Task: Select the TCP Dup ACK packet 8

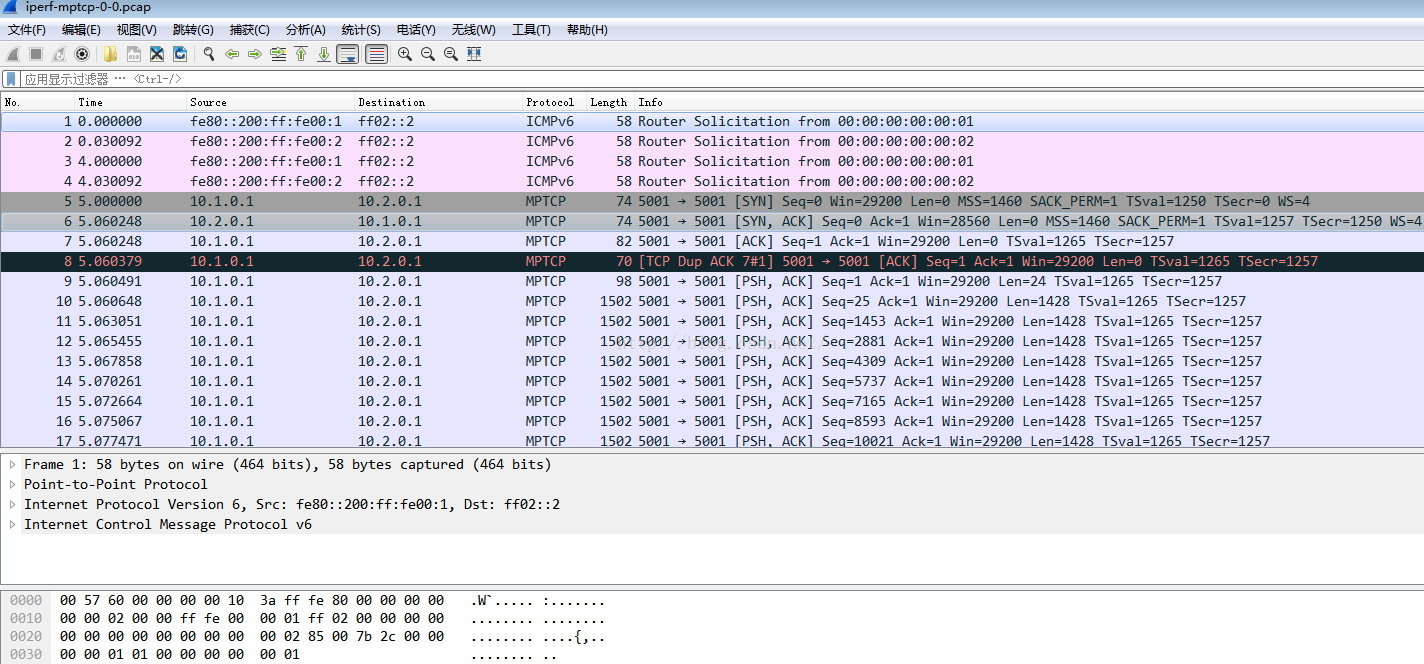Action: tap(712, 261)
